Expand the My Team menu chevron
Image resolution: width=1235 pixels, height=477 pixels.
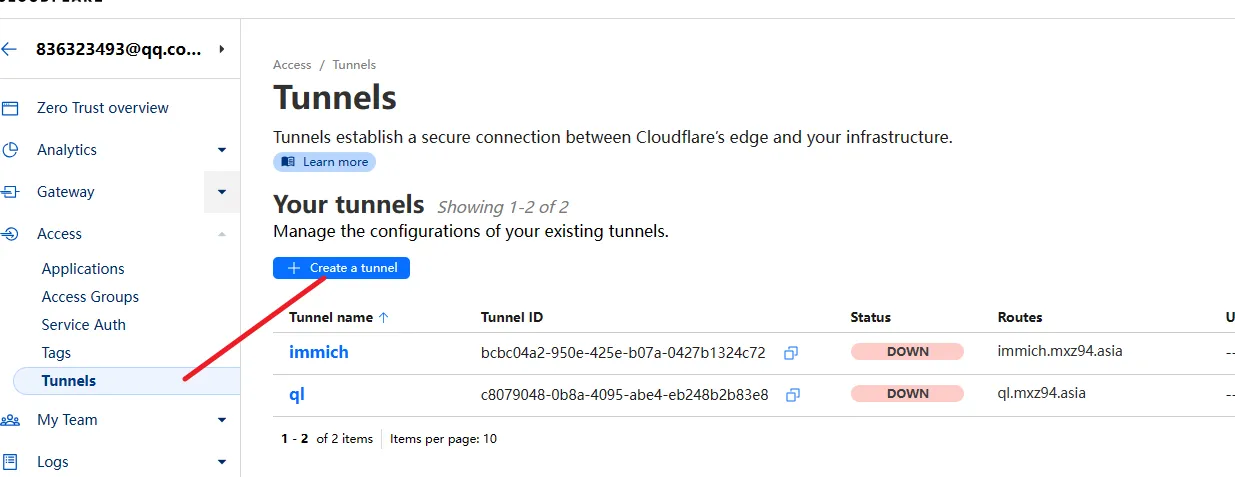coord(222,420)
